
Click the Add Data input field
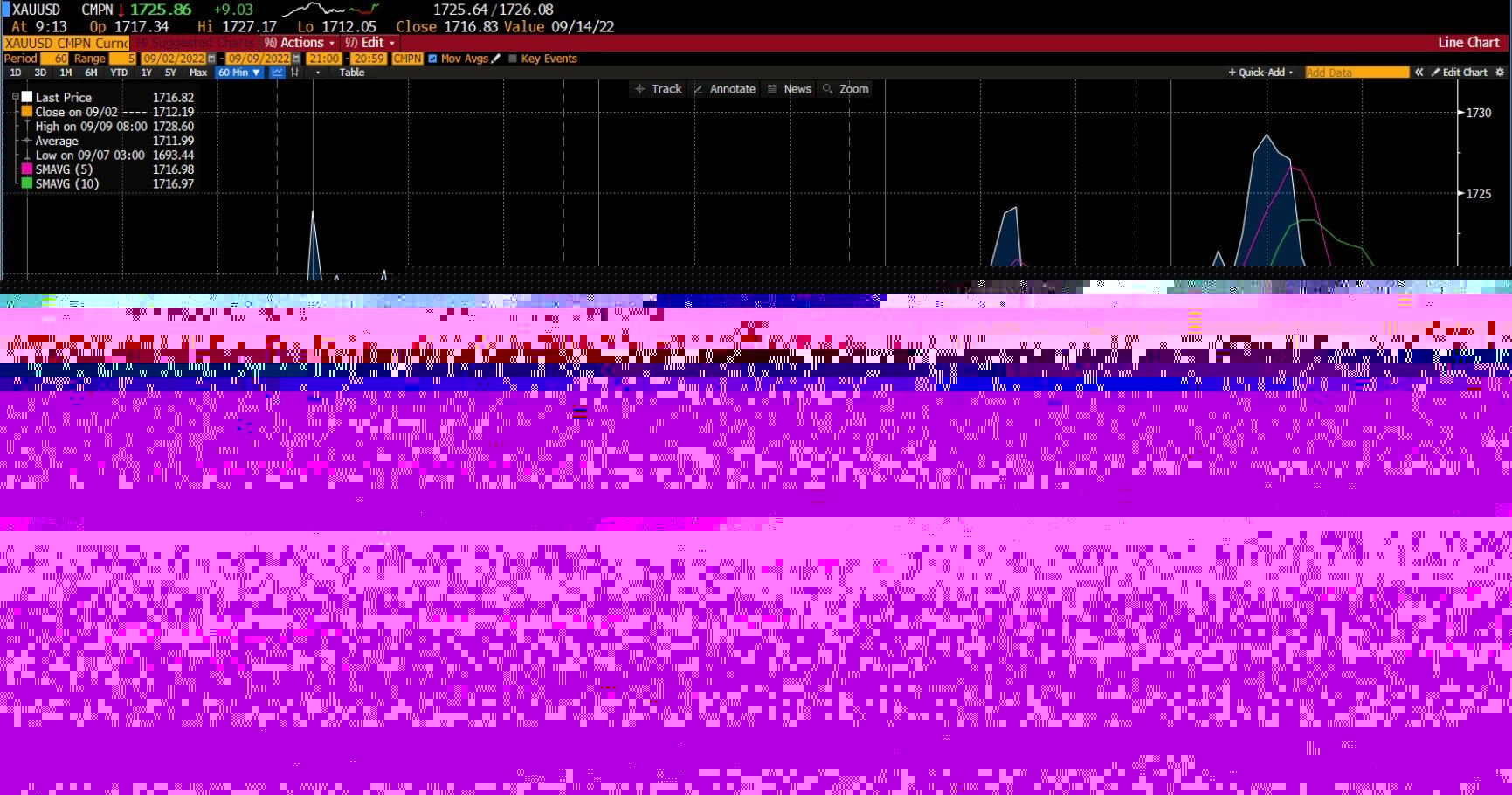pyautogui.click(x=1357, y=73)
